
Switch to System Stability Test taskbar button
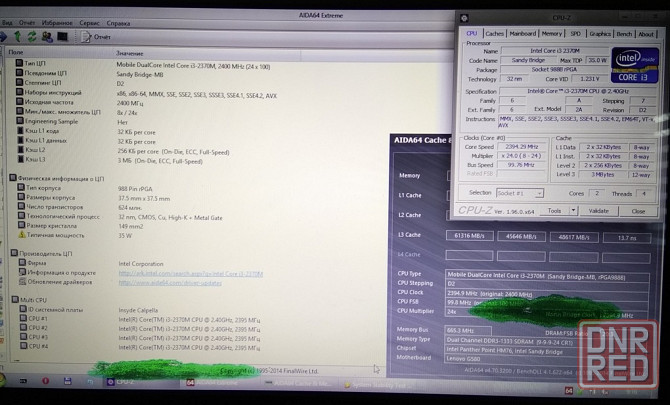(378, 385)
